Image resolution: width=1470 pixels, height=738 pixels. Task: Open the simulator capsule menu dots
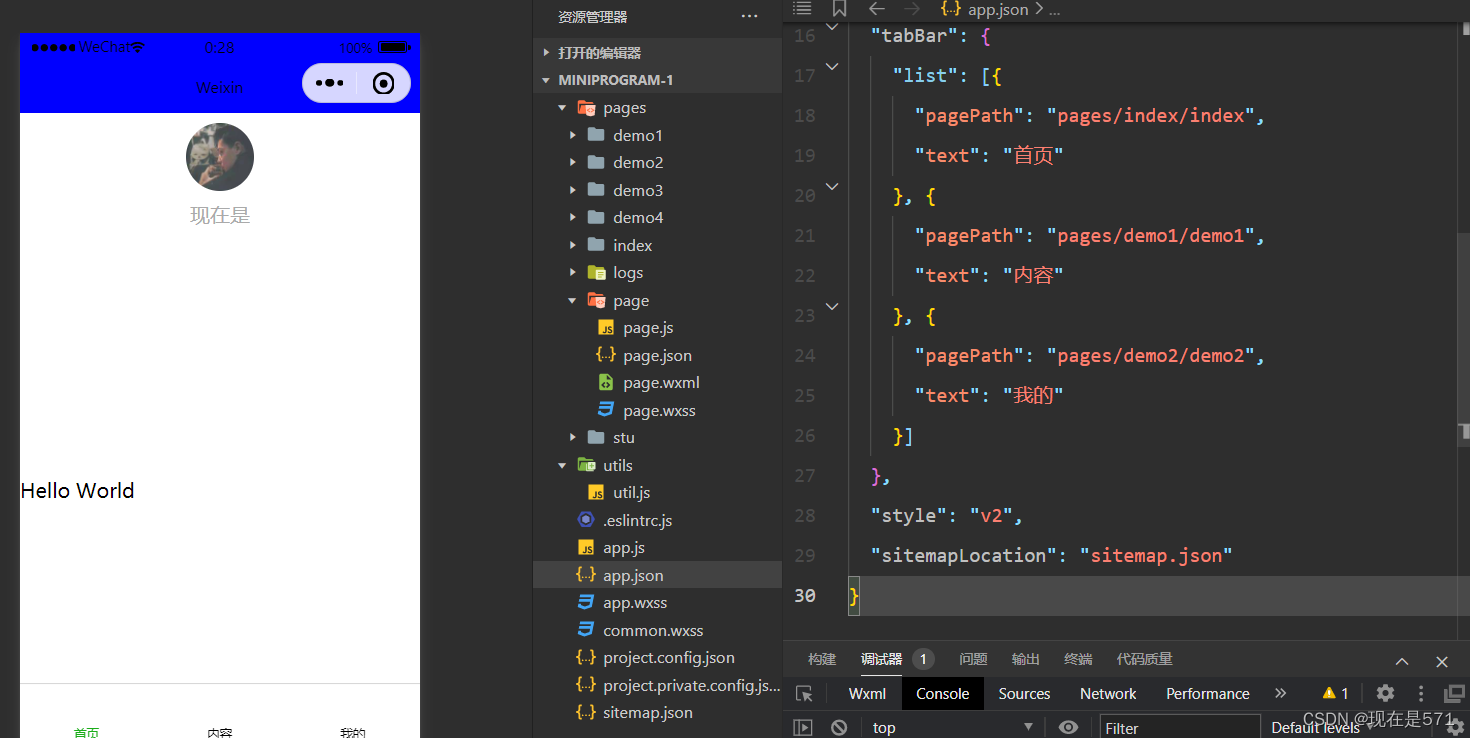[x=329, y=83]
